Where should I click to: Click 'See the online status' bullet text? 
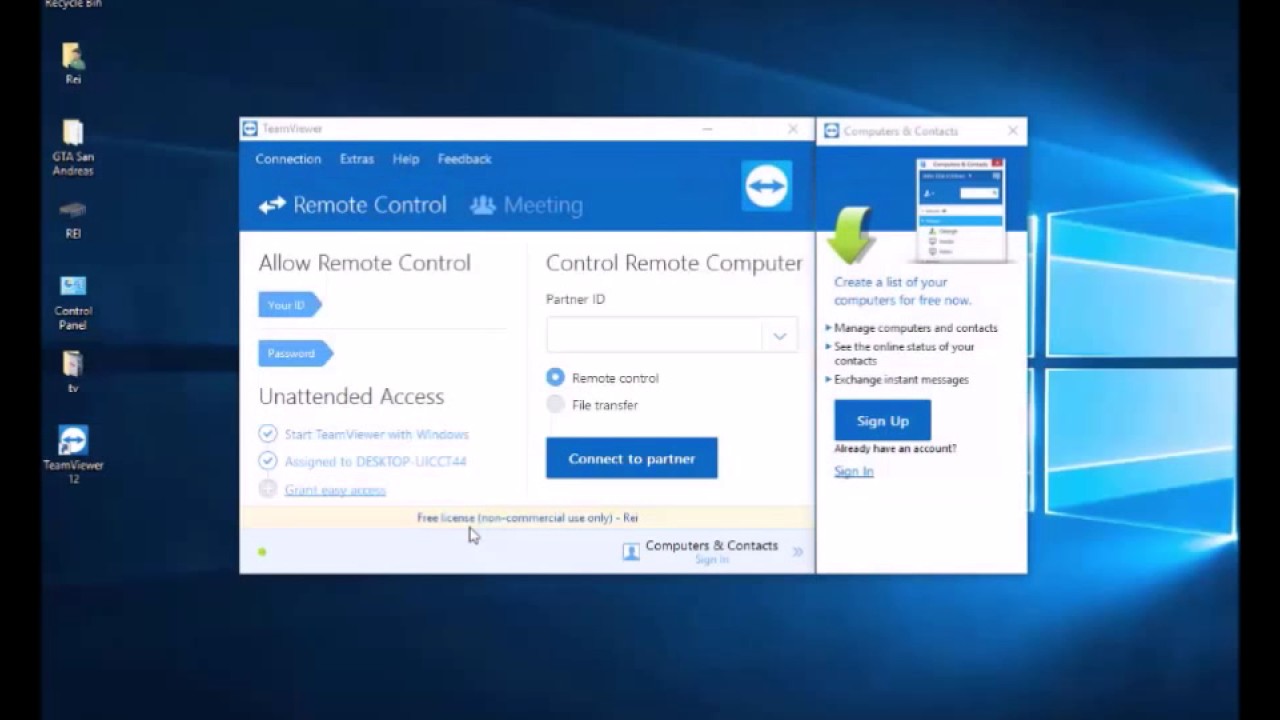(x=904, y=354)
